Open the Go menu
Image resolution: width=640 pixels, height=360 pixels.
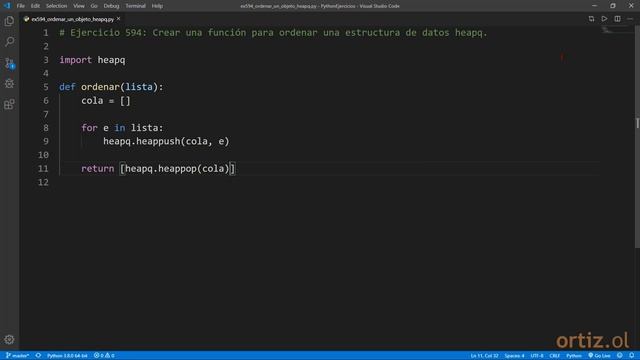tap(94, 6)
